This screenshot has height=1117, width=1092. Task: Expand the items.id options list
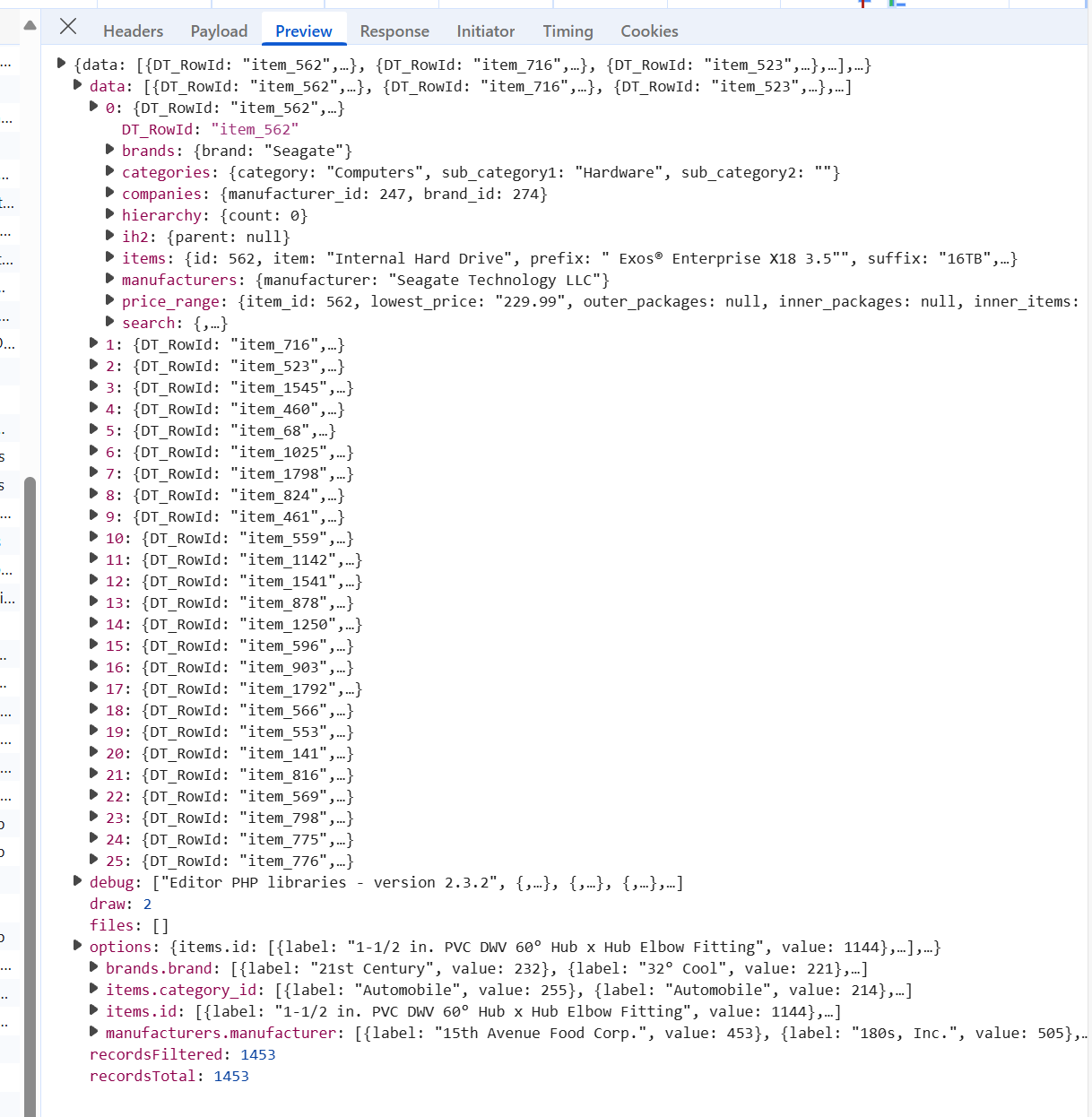coord(93,1009)
